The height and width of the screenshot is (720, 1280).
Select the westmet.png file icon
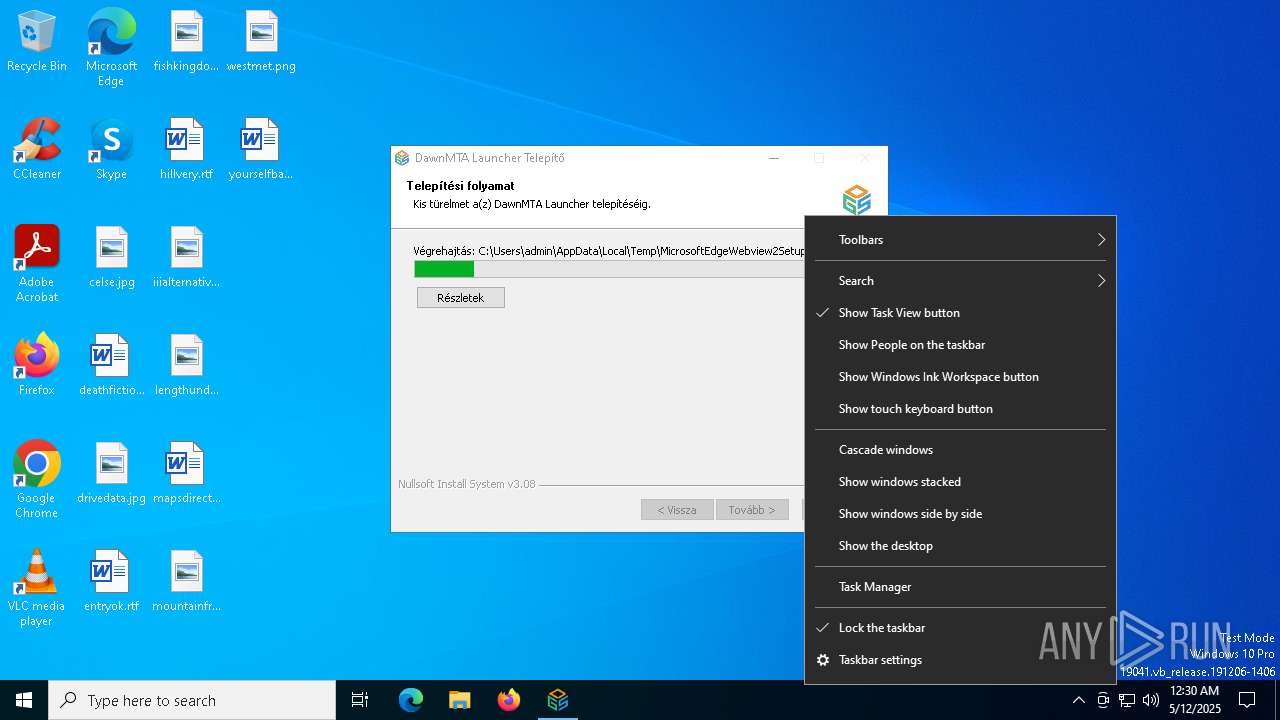pyautogui.click(x=261, y=42)
